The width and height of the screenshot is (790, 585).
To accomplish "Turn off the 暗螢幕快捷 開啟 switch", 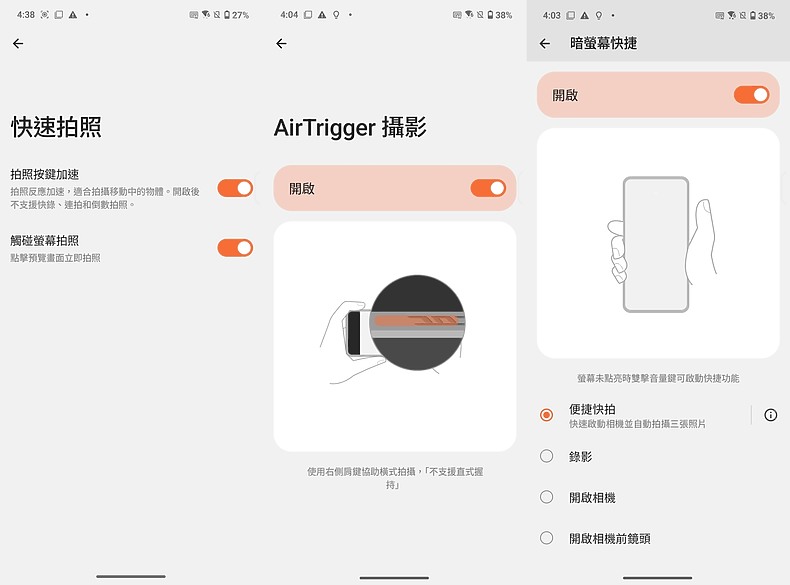I will click(x=751, y=95).
